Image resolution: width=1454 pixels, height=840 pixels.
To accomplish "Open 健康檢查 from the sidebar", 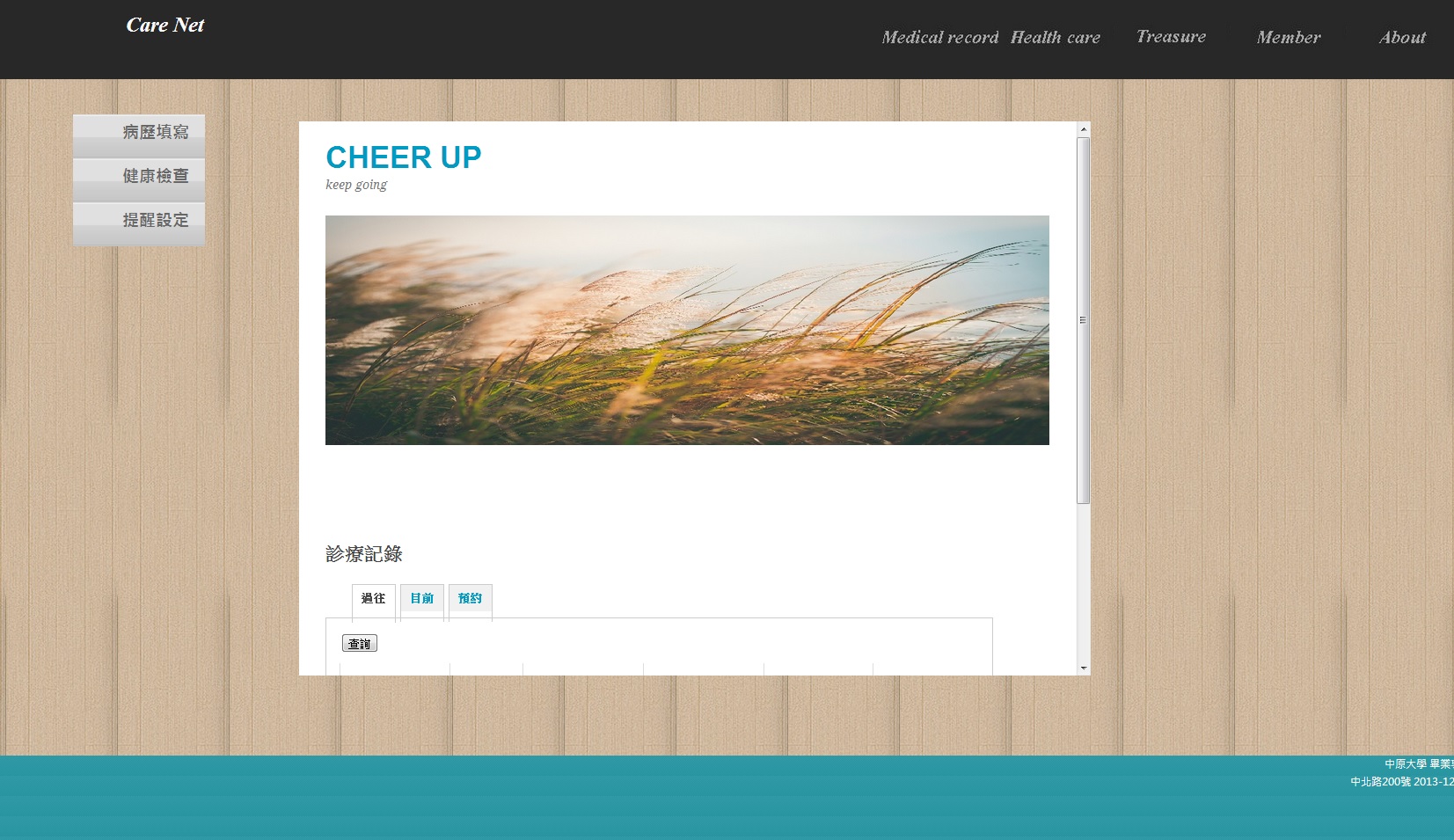I will click(139, 177).
